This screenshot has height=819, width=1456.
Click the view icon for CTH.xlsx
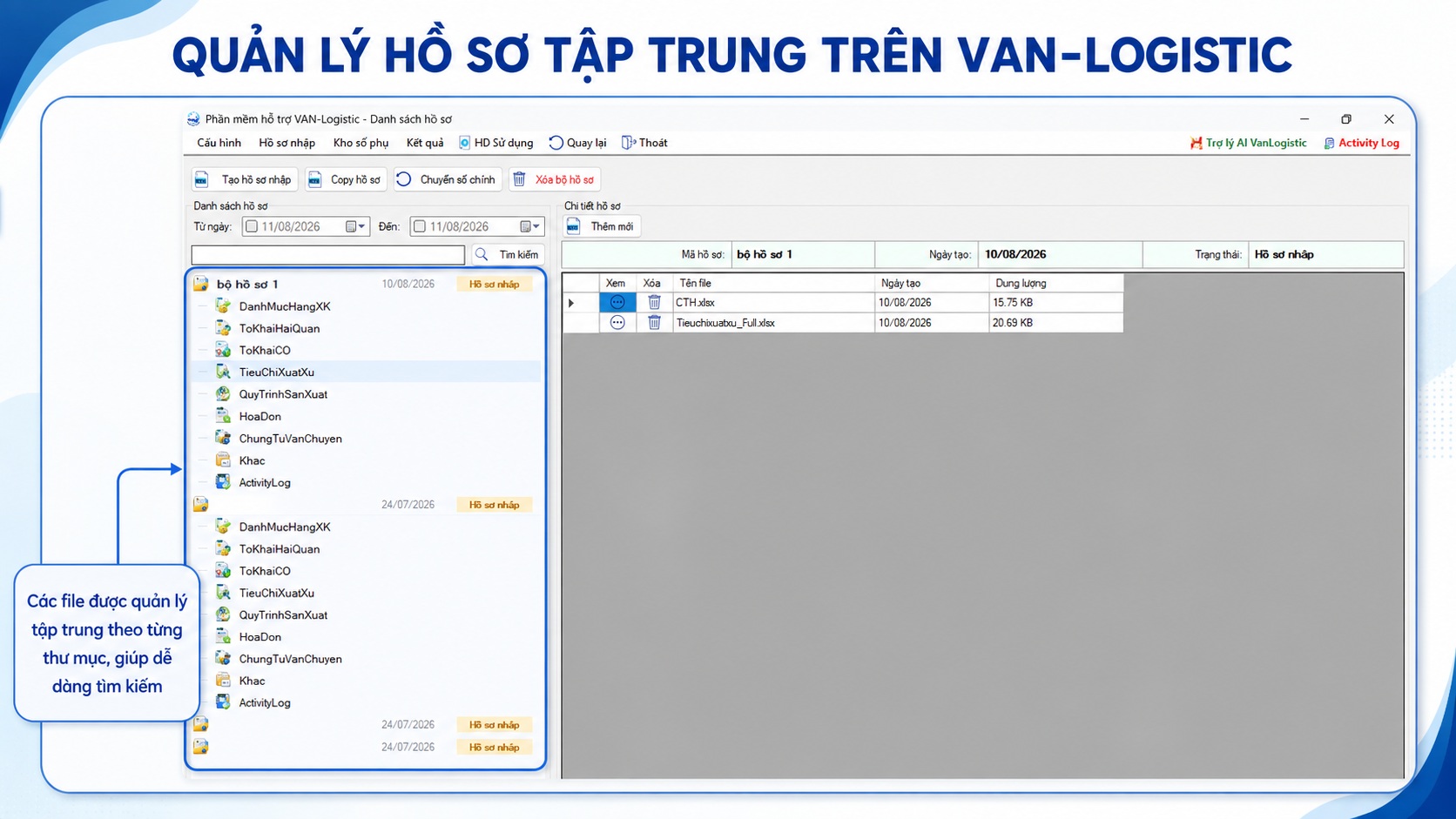(617, 302)
